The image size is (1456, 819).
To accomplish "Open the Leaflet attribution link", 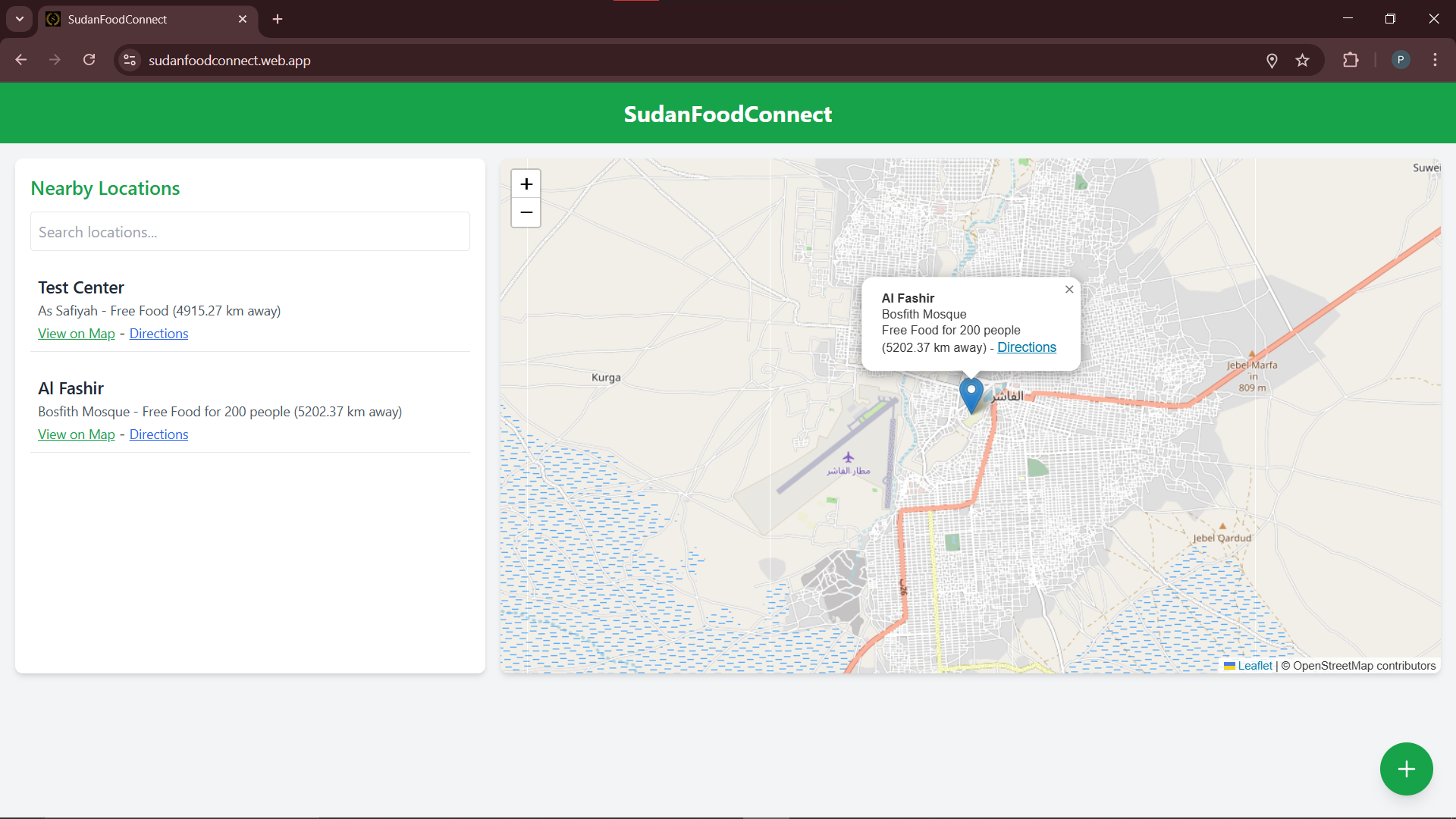I will 1254,666.
